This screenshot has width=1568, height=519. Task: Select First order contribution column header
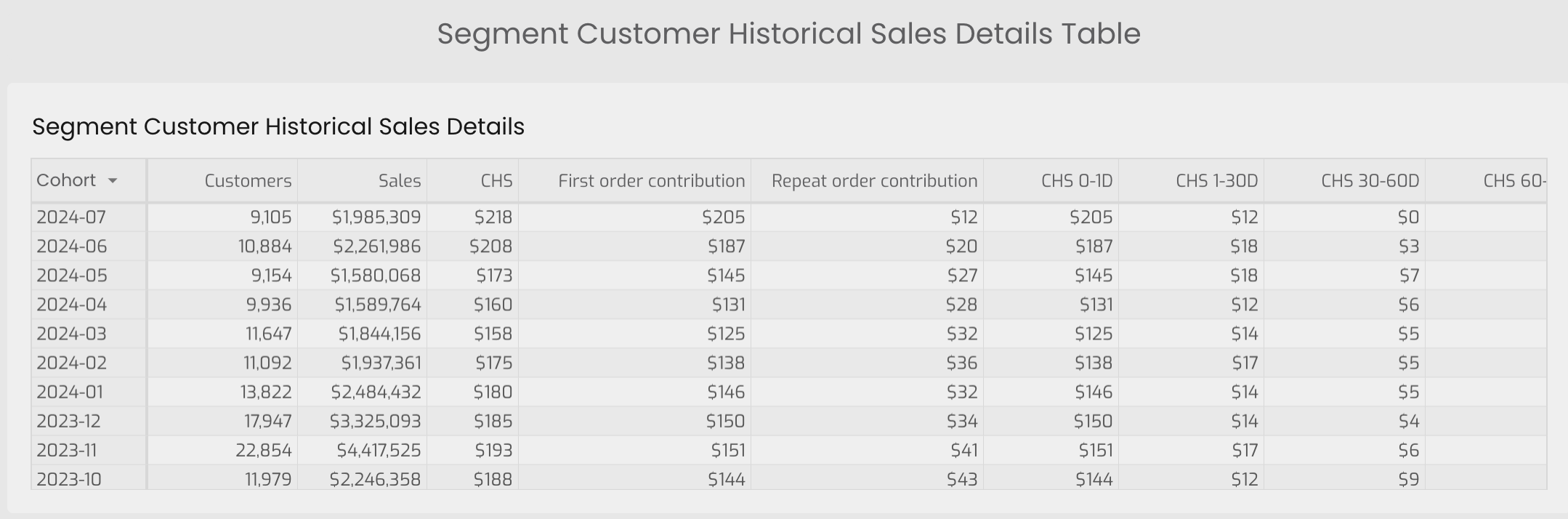click(652, 181)
